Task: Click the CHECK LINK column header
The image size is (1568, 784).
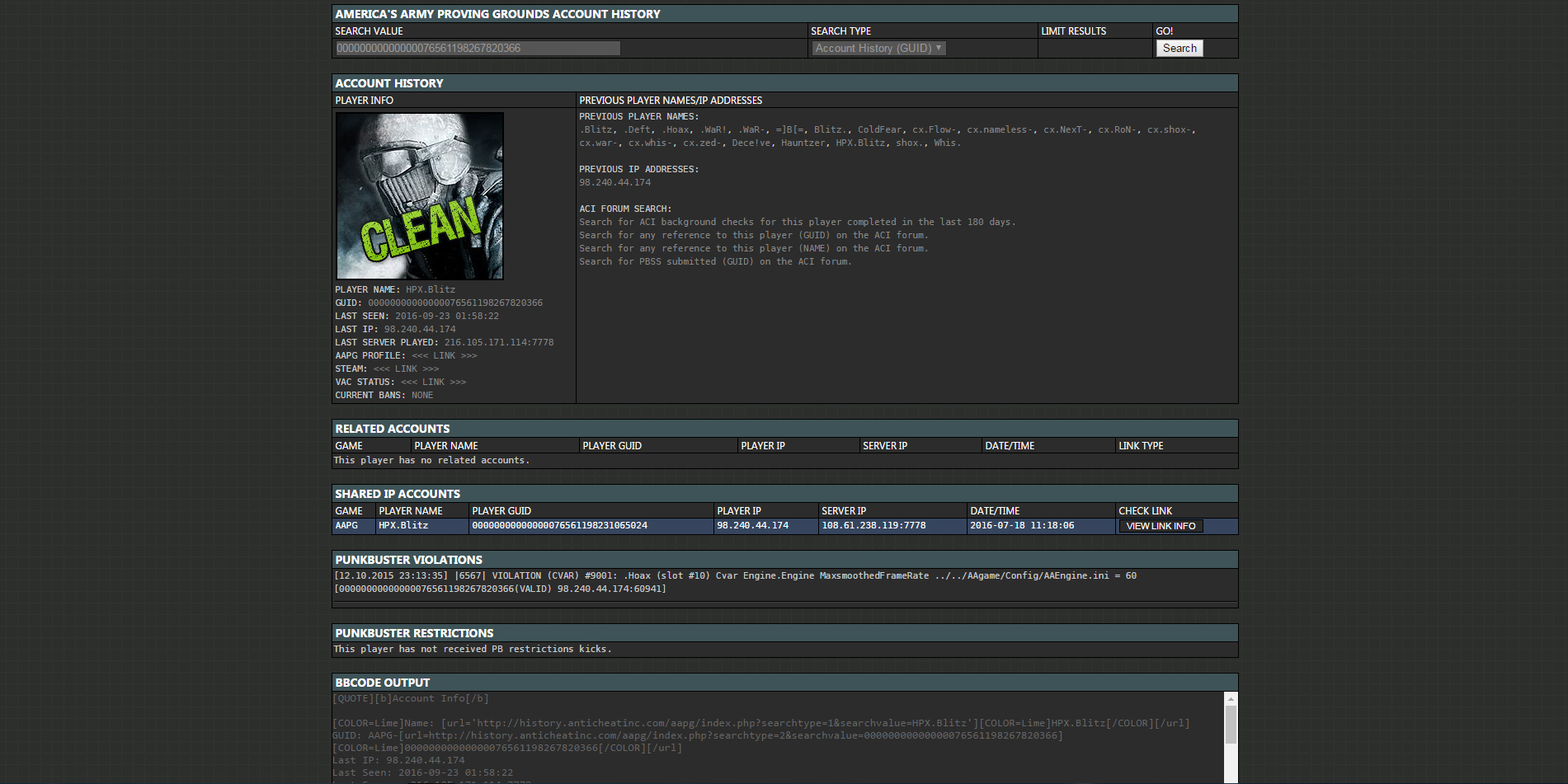Action: pos(1145,511)
